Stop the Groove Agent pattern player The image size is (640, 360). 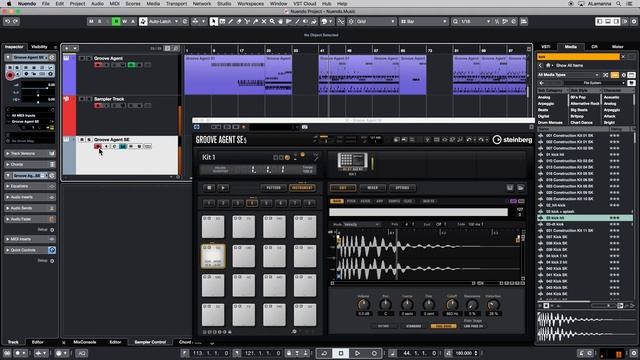click(x=209, y=188)
